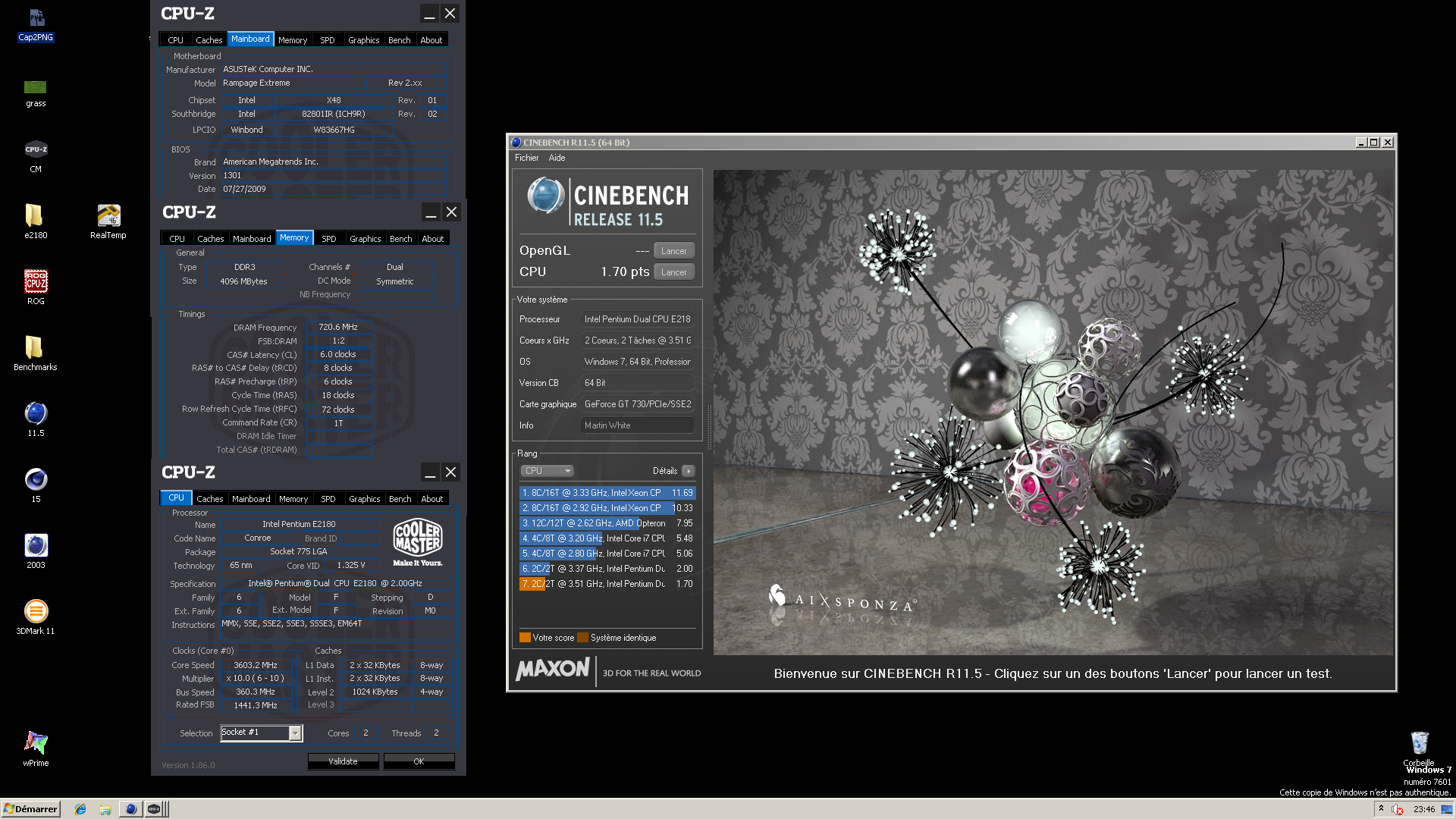1456x819 pixels.
Task: Select rank 4 Core i7 3.20 GHz entry
Action: (x=607, y=538)
